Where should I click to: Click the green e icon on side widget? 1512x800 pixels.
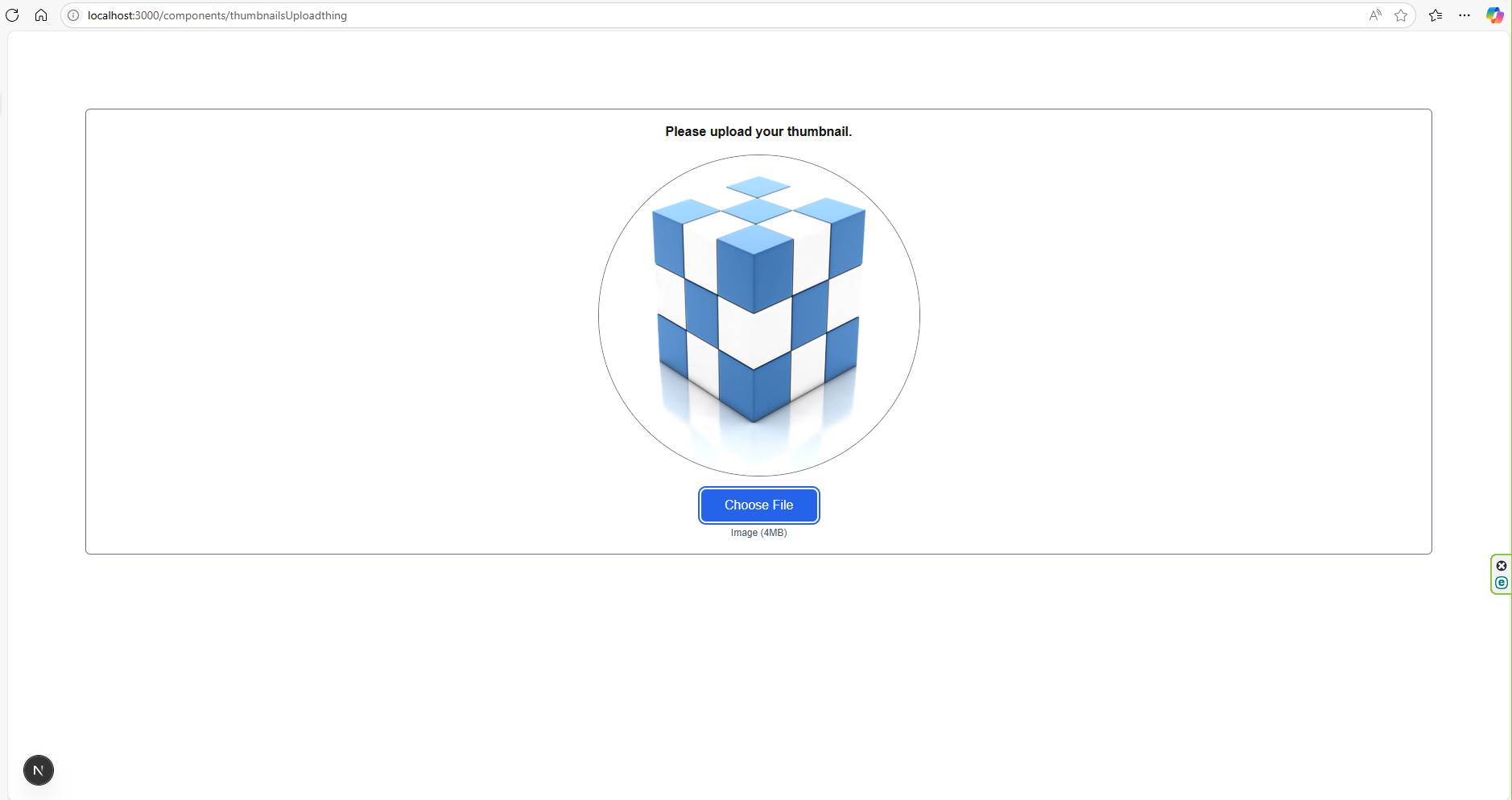point(1502,583)
